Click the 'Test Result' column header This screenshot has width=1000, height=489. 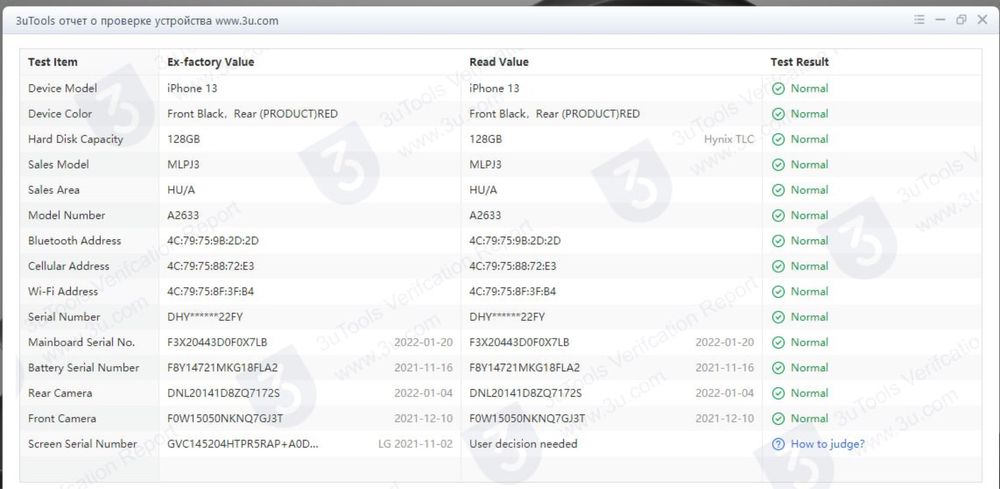[x=800, y=62]
